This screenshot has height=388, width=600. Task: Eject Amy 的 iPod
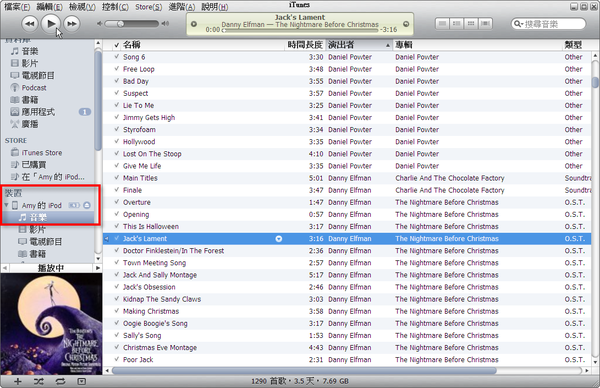click(x=87, y=205)
